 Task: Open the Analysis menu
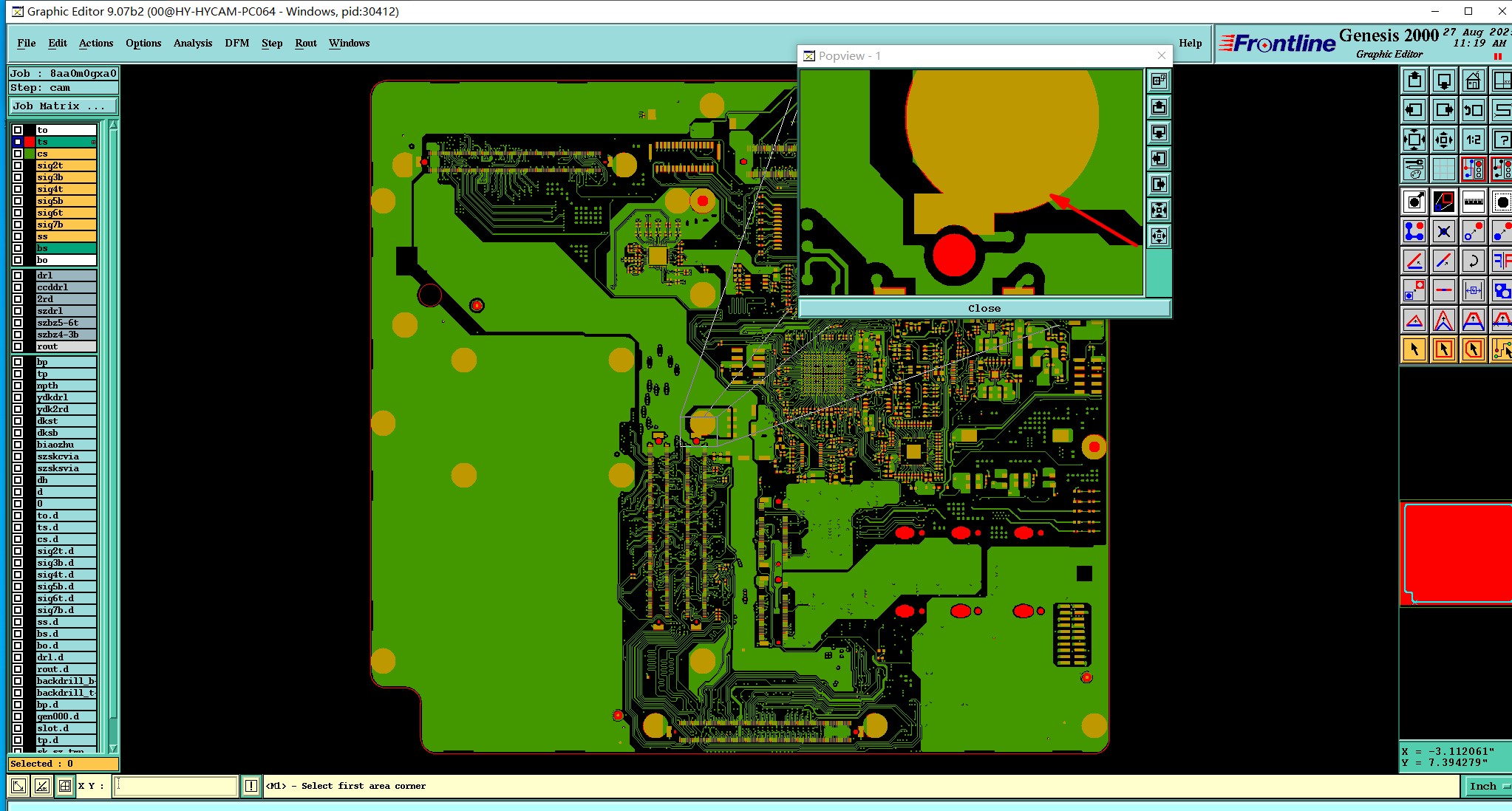pos(192,43)
